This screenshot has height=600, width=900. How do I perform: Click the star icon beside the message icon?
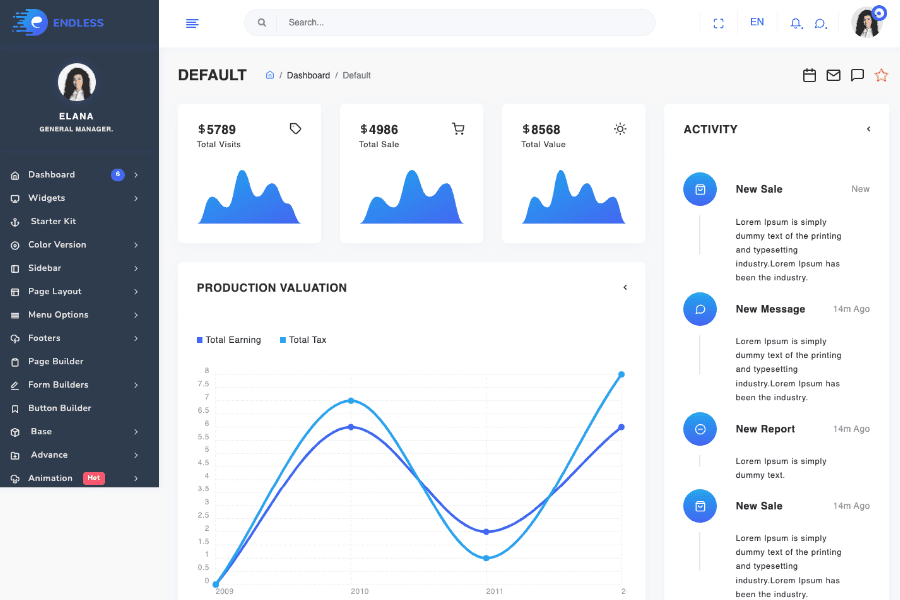click(x=881, y=74)
